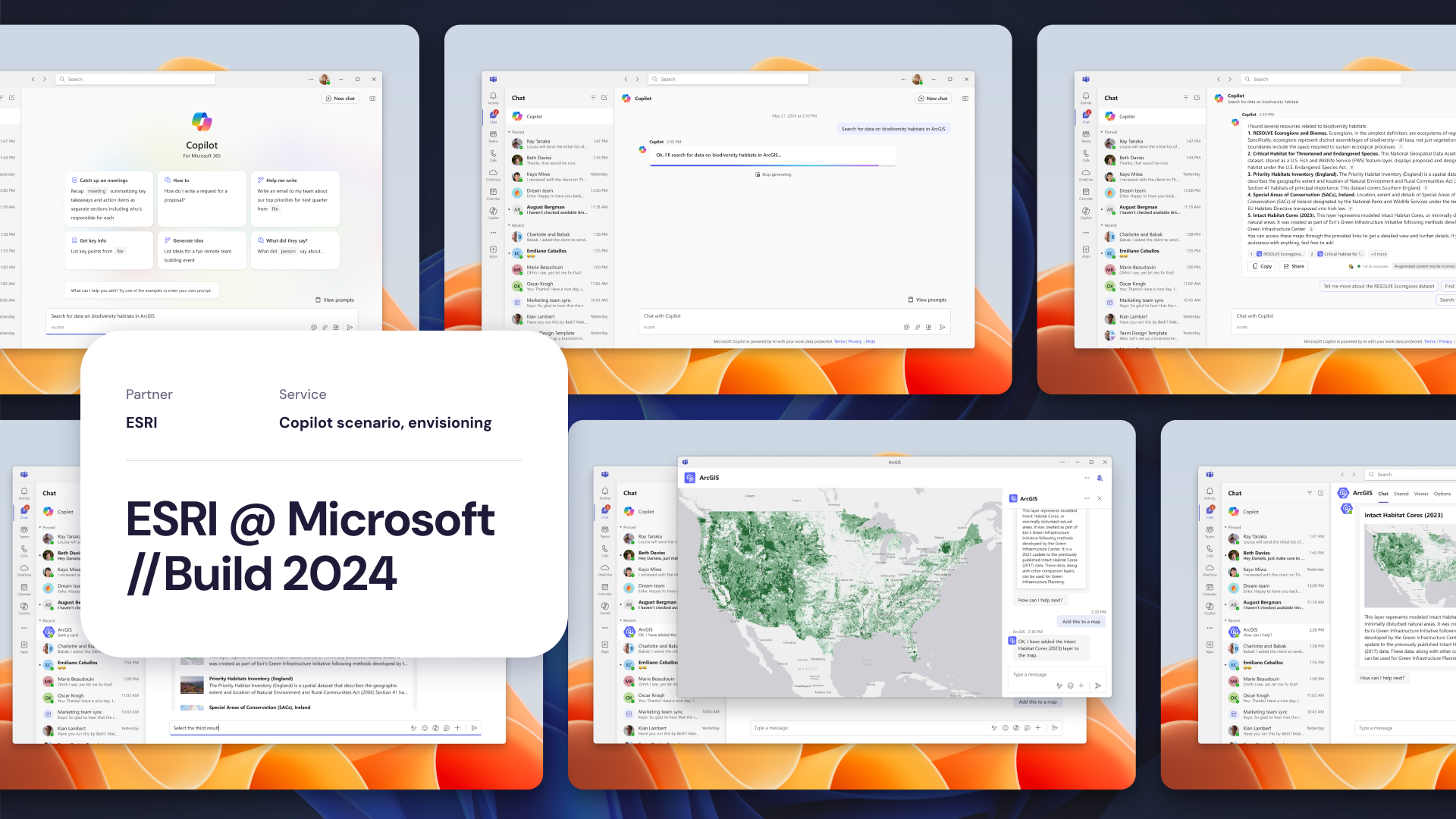Click 'Stop generating' under the Copilot reply
The width and height of the screenshot is (1456, 819).
click(773, 174)
